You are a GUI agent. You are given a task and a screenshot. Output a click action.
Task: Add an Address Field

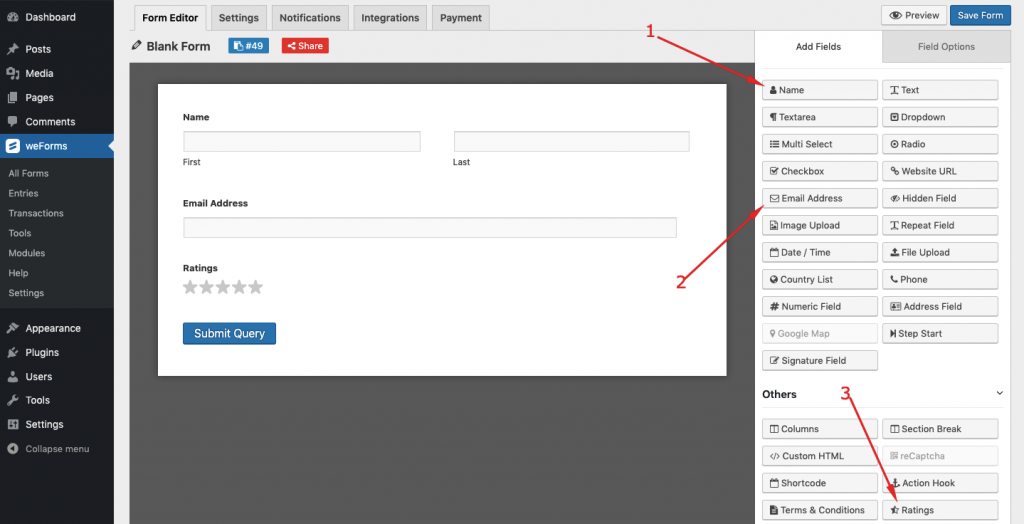(940, 306)
